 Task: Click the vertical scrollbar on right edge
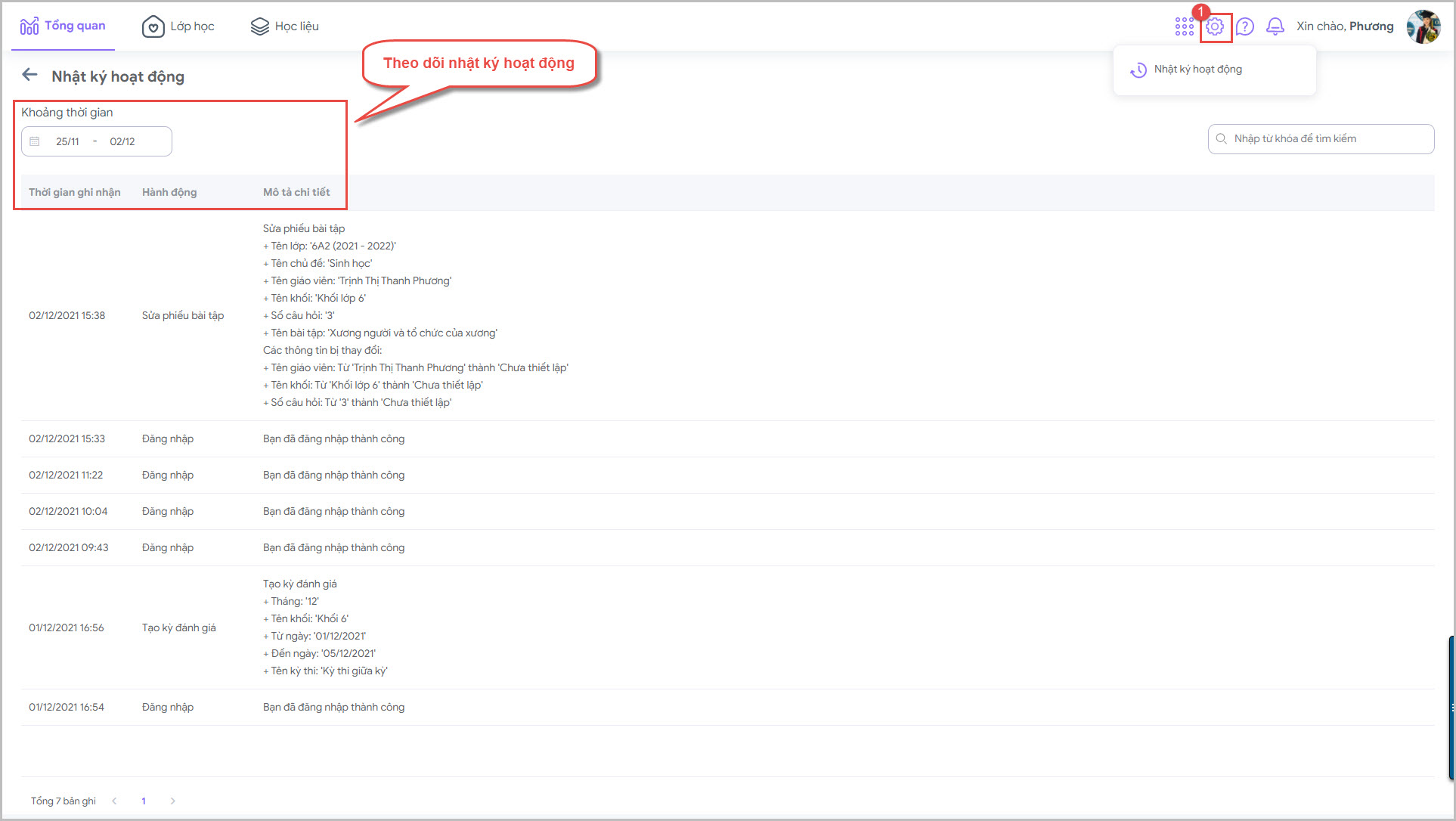click(1451, 707)
